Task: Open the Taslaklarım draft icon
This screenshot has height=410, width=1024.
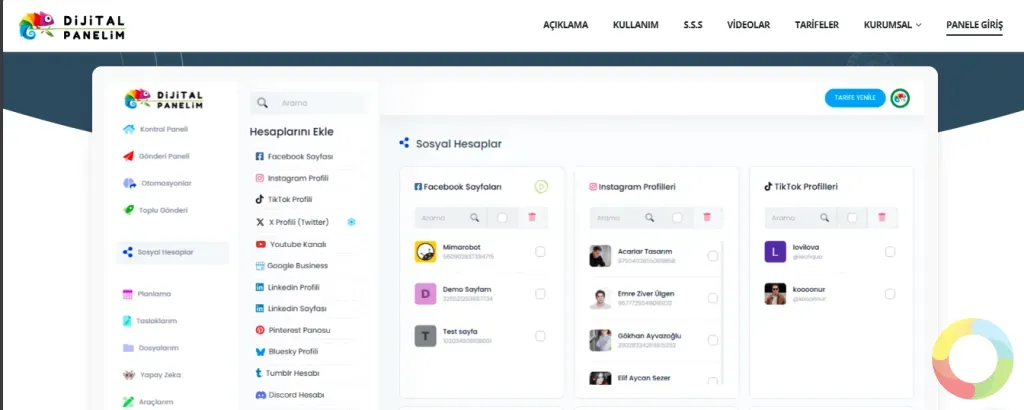Action: [128, 321]
